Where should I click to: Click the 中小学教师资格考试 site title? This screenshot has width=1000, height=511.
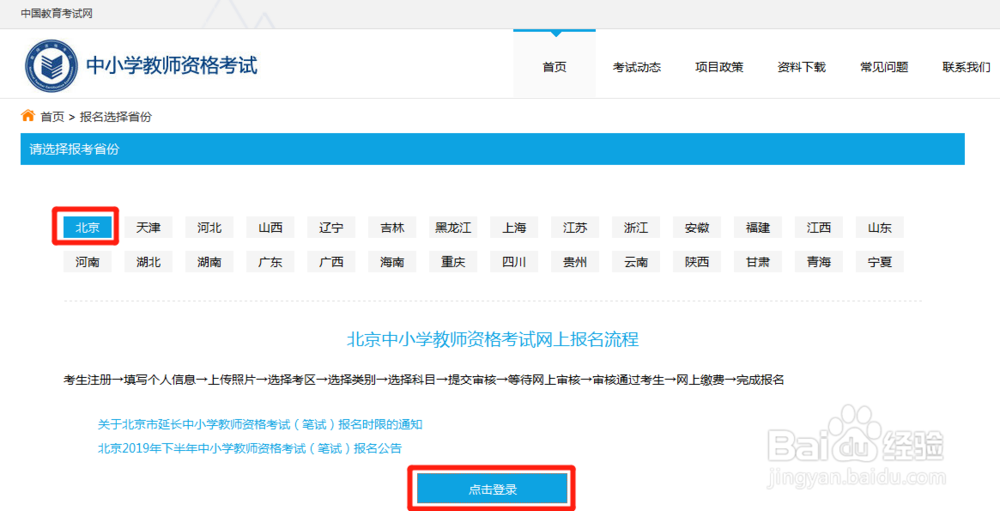point(172,65)
